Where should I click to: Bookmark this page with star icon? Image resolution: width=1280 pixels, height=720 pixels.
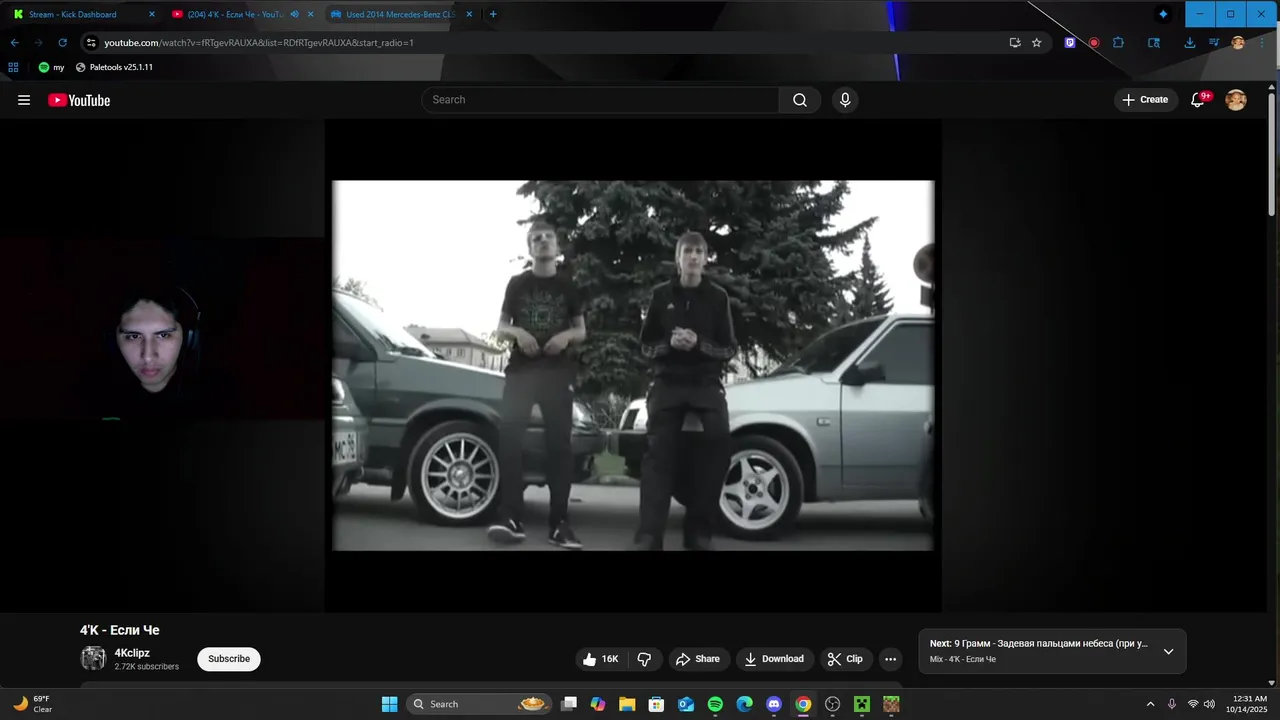click(1037, 43)
